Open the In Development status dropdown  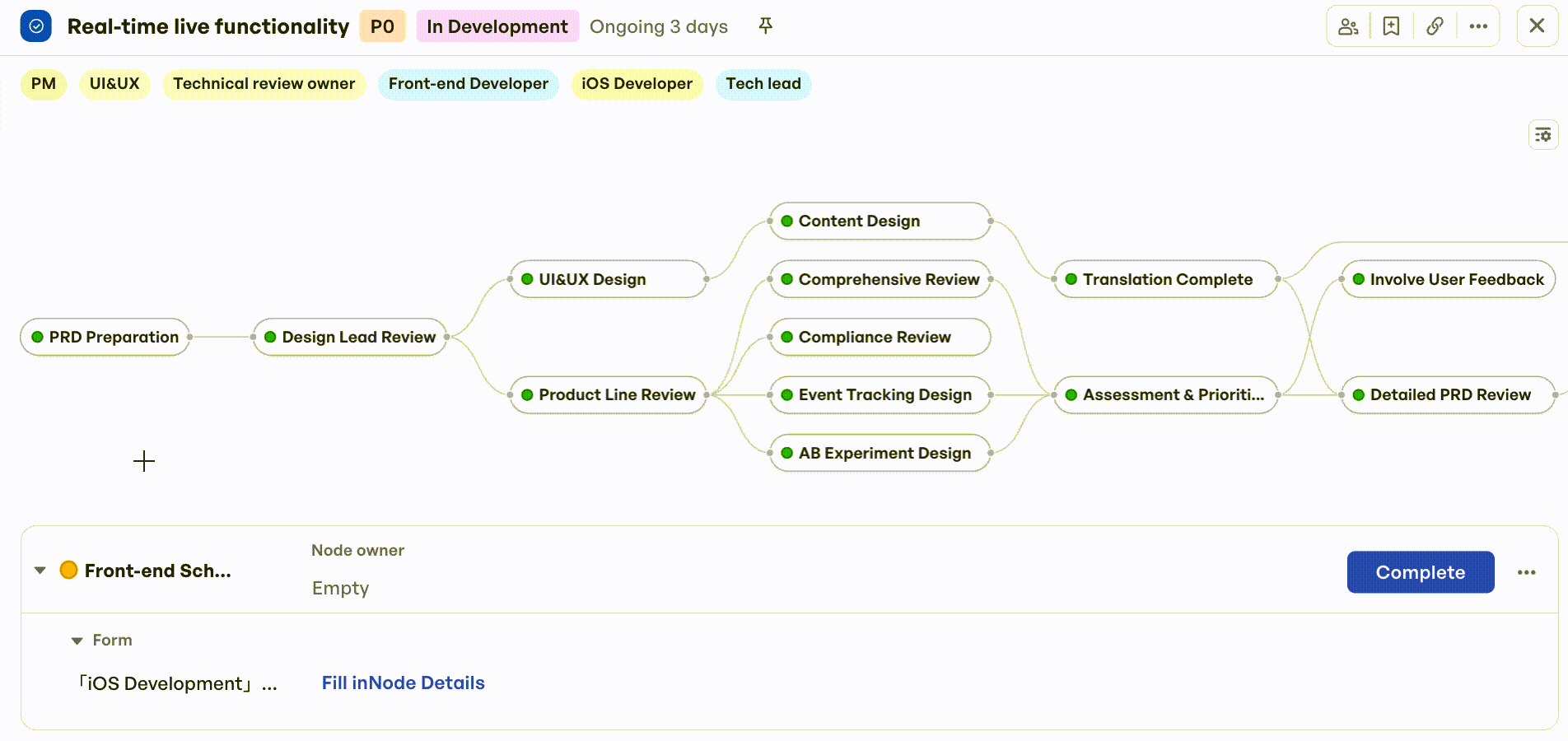click(x=497, y=26)
